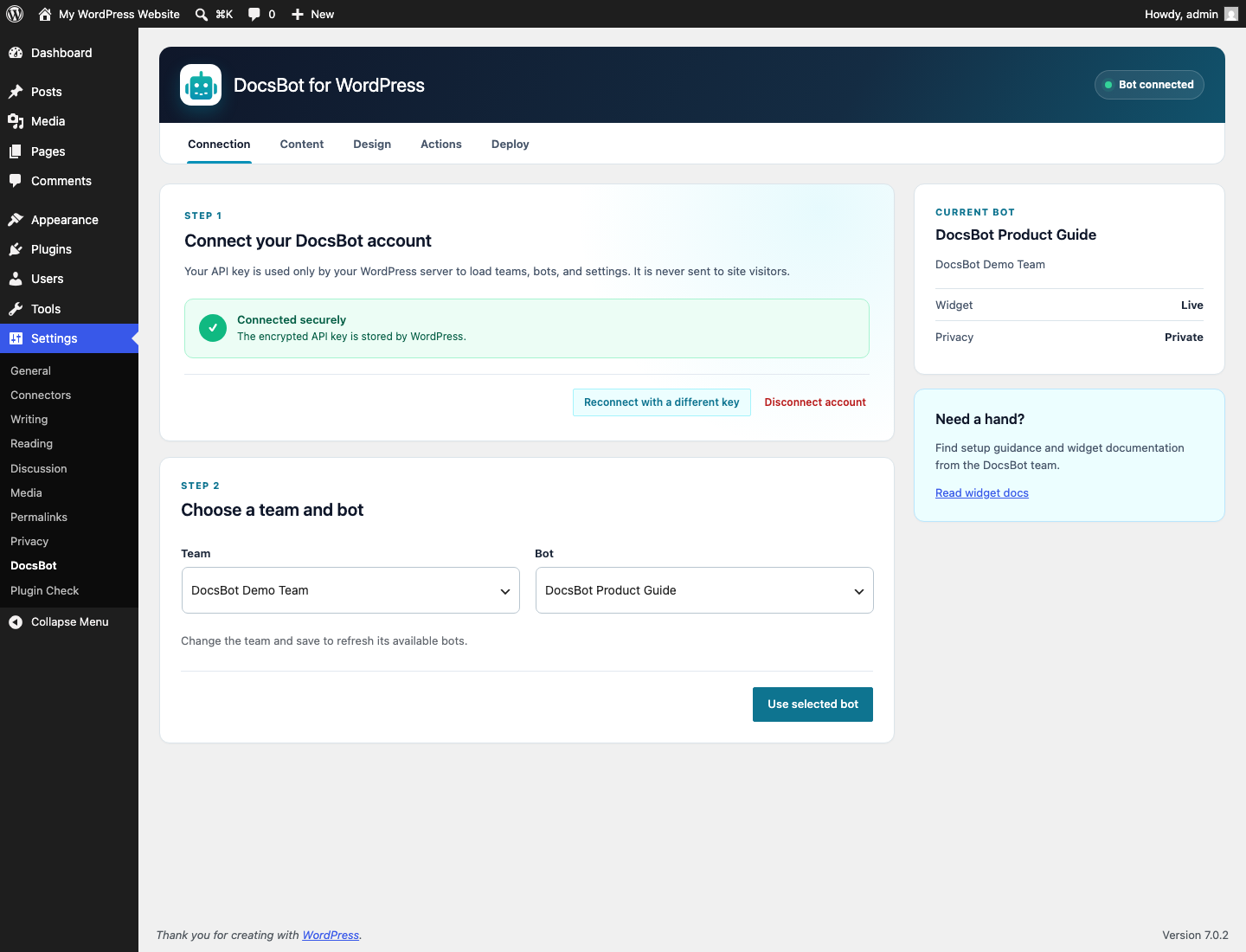Click the DocsBot robot logo icon
The image size is (1246, 952).
[201, 85]
